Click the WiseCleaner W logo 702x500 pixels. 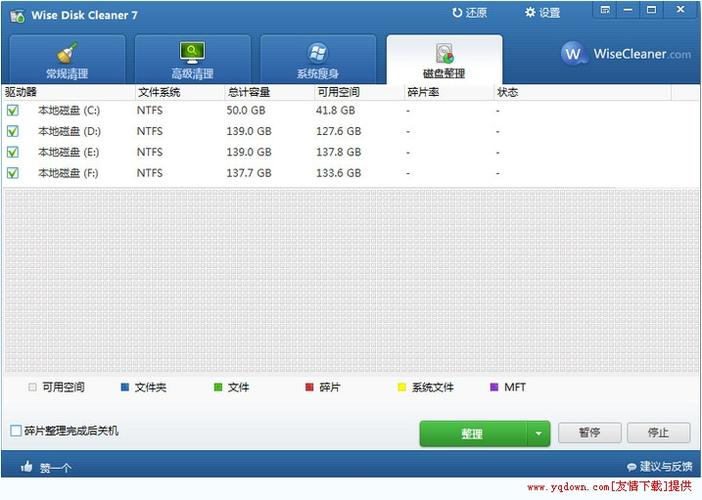pos(573,53)
